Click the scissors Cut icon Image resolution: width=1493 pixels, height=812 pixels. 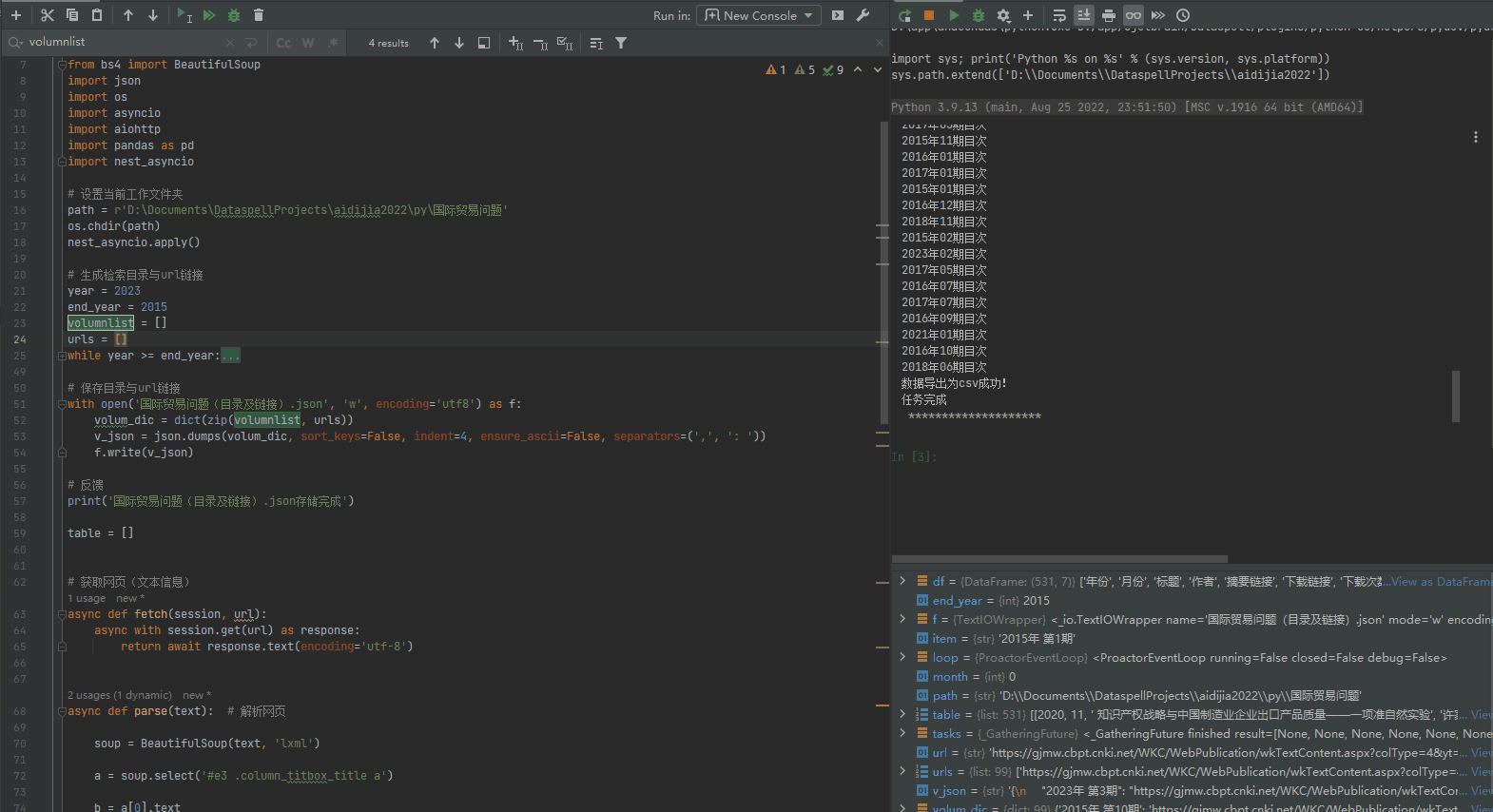[x=48, y=15]
